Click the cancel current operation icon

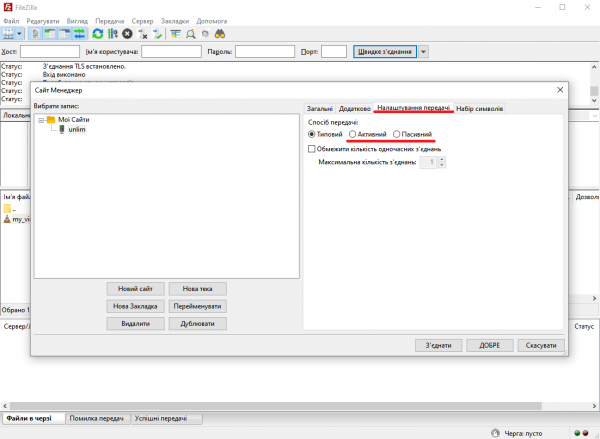(x=128, y=33)
